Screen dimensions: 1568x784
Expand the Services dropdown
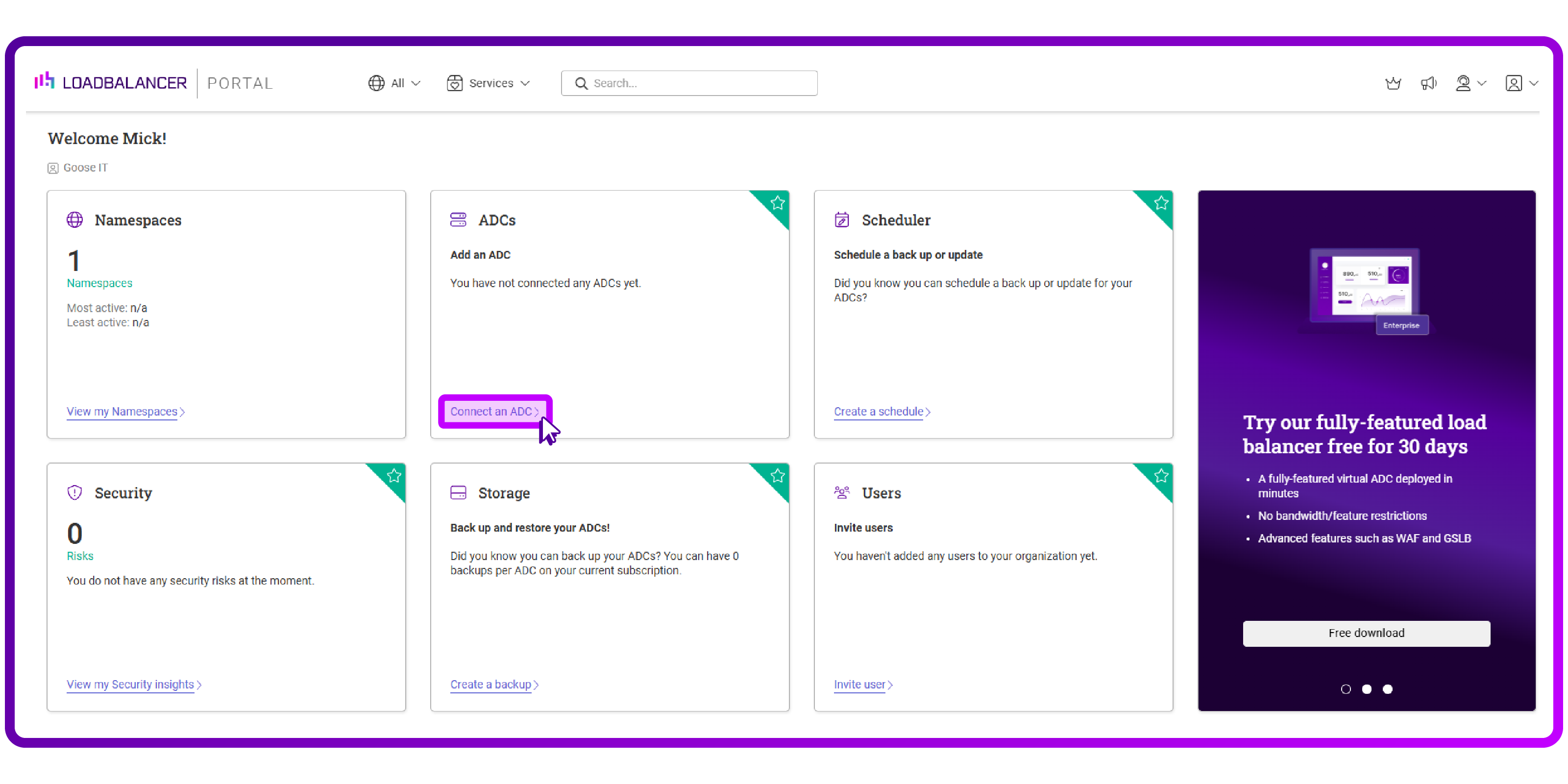tap(489, 83)
